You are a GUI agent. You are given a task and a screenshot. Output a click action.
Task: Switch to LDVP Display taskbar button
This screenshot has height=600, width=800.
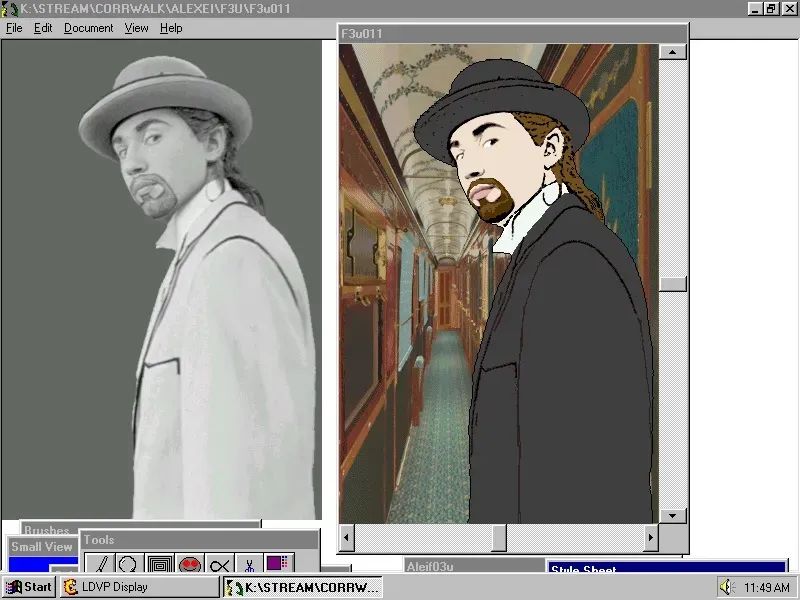point(138,587)
